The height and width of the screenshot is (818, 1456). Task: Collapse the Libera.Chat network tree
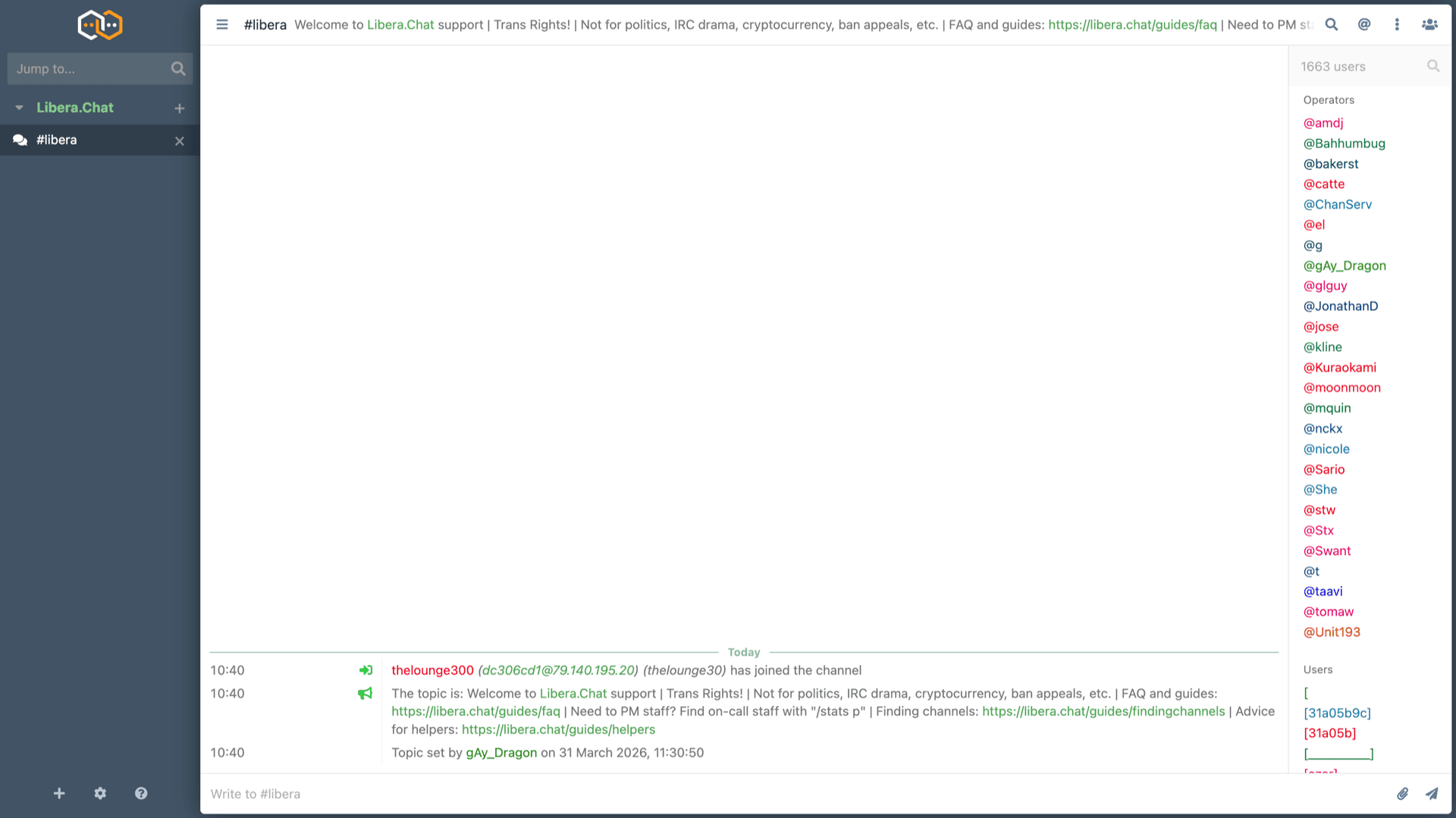click(x=19, y=108)
